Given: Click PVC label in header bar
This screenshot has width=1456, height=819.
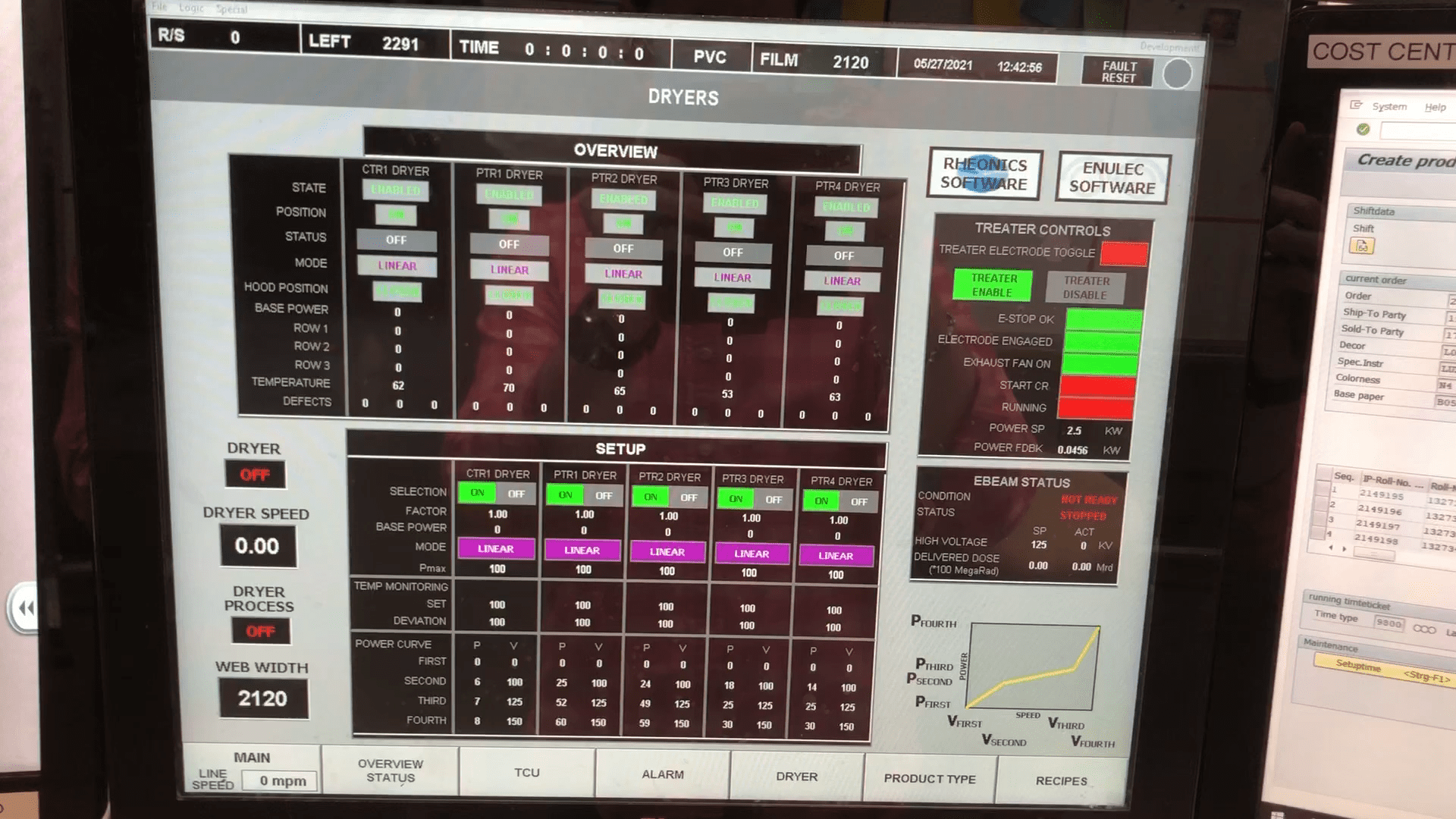Looking at the screenshot, I should [x=710, y=57].
